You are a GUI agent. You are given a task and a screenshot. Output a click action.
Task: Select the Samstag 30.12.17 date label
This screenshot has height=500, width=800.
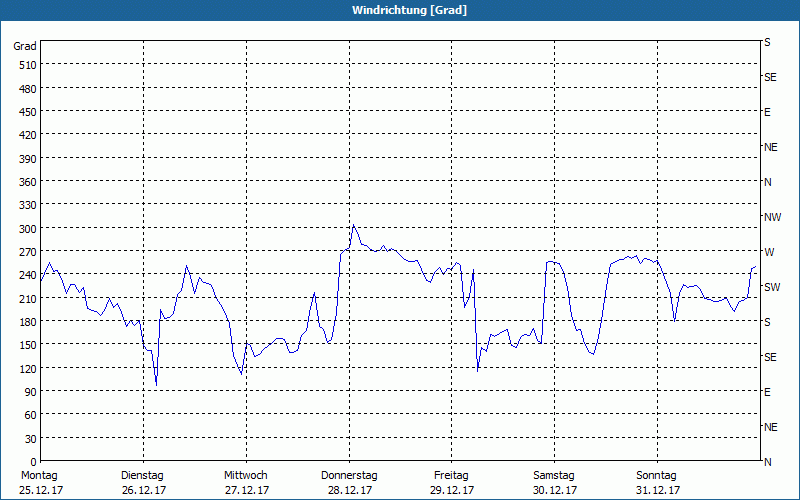[555, 483]
